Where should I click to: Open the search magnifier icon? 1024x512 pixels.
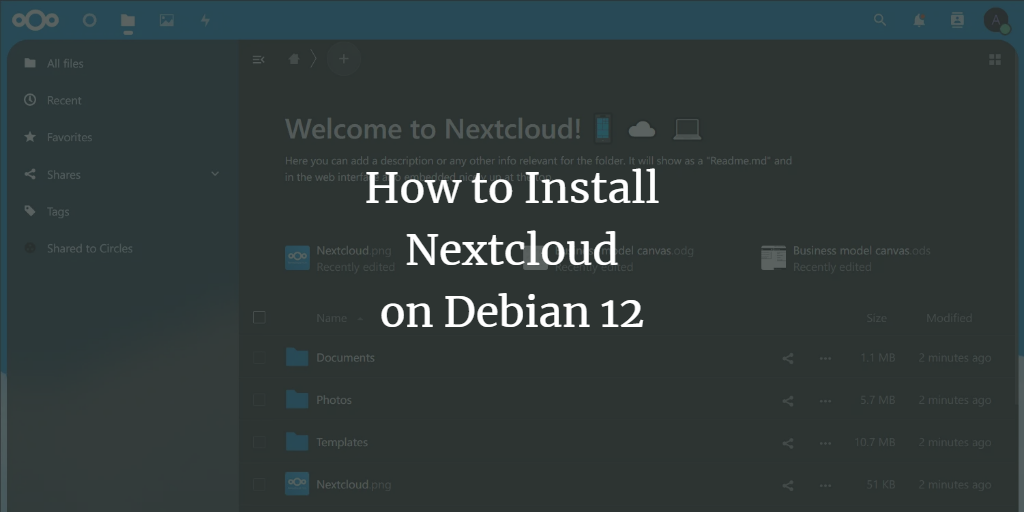[880, 20]
